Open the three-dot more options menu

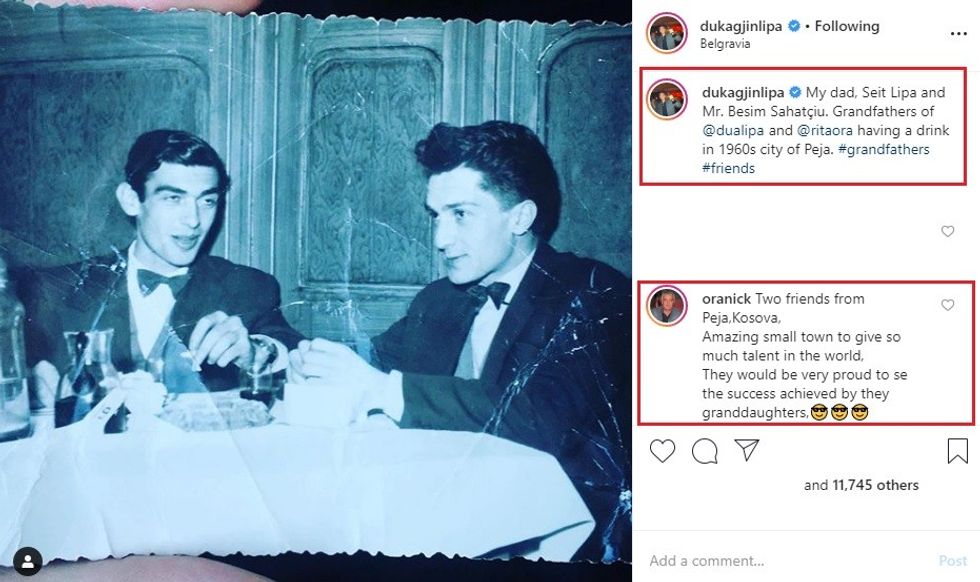(x=958, y=34)
